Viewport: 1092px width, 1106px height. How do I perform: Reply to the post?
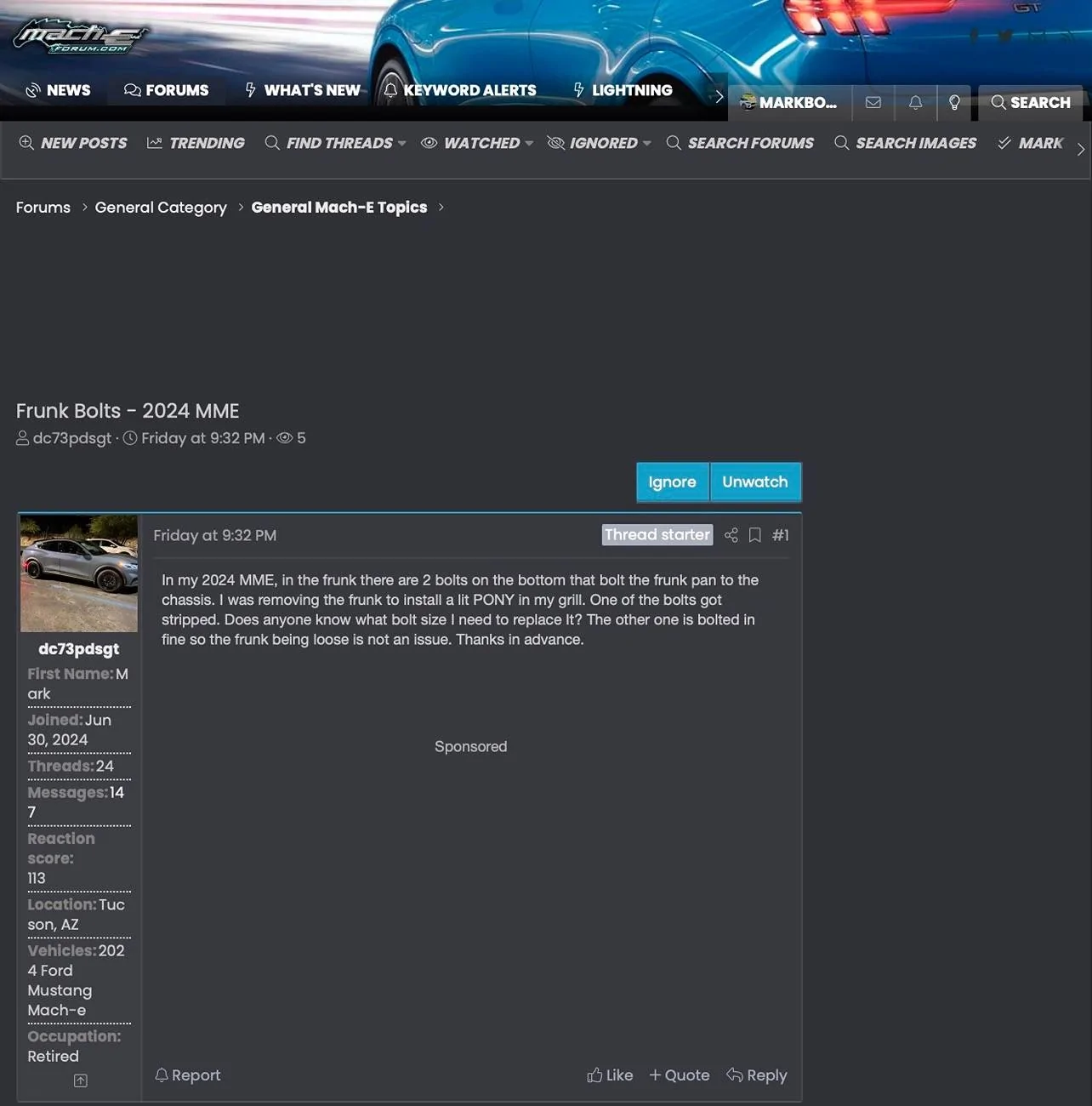(757, 1075)
